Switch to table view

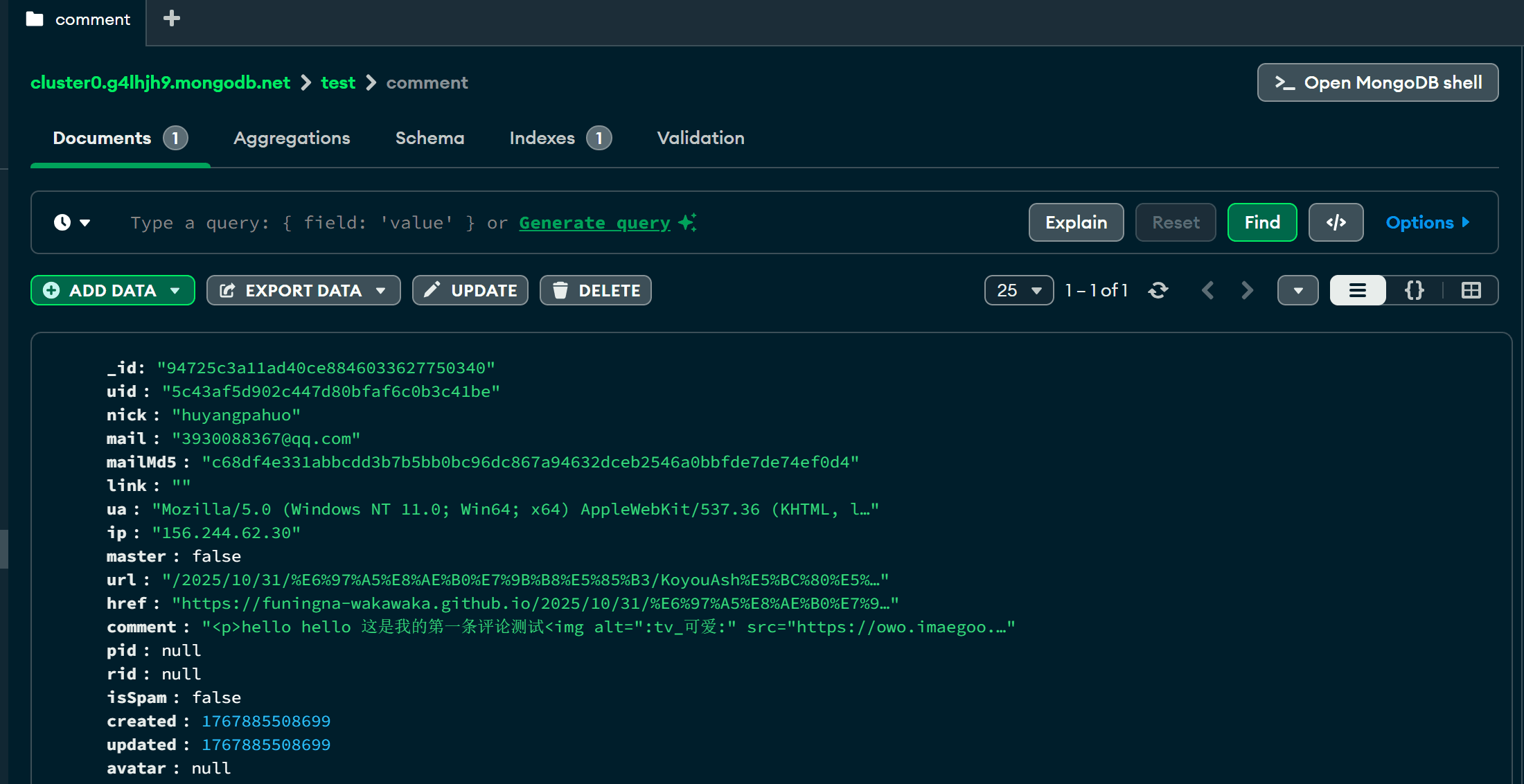point(1471,290)
